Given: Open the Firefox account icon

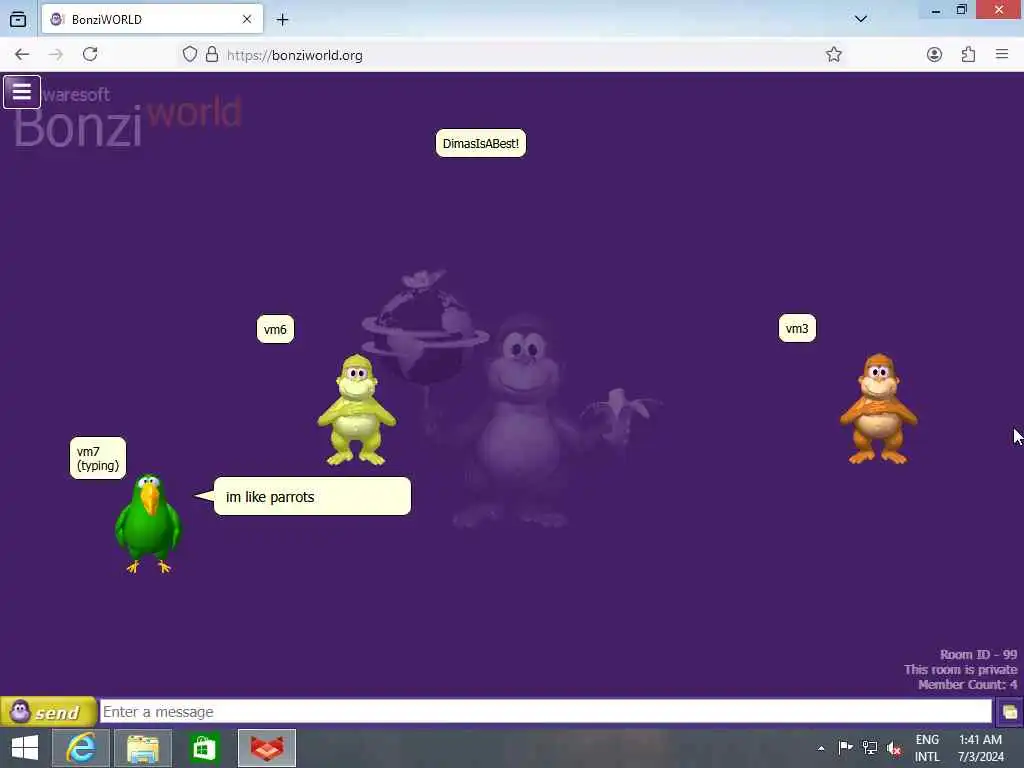Looking at the screenshot, I should click(935, 54).
